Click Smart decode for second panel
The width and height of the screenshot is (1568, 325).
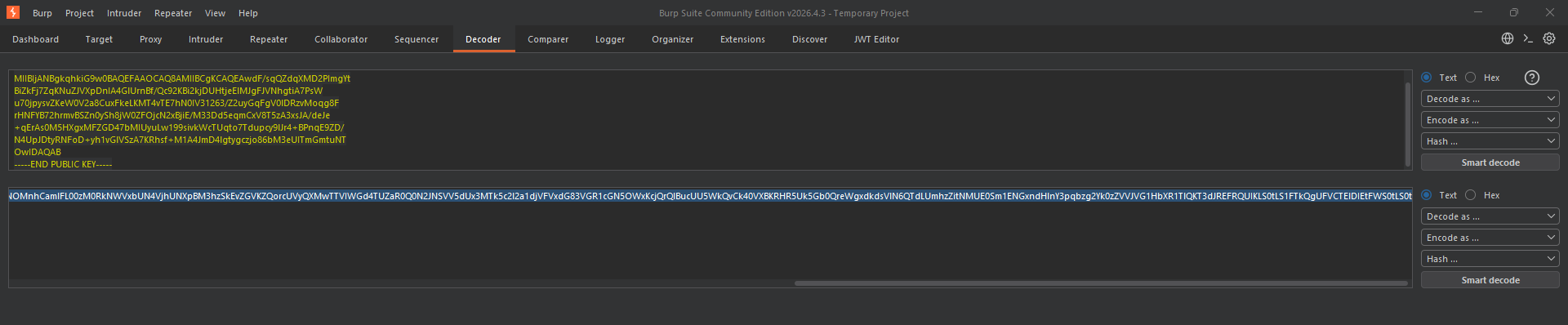point(1490,280)
